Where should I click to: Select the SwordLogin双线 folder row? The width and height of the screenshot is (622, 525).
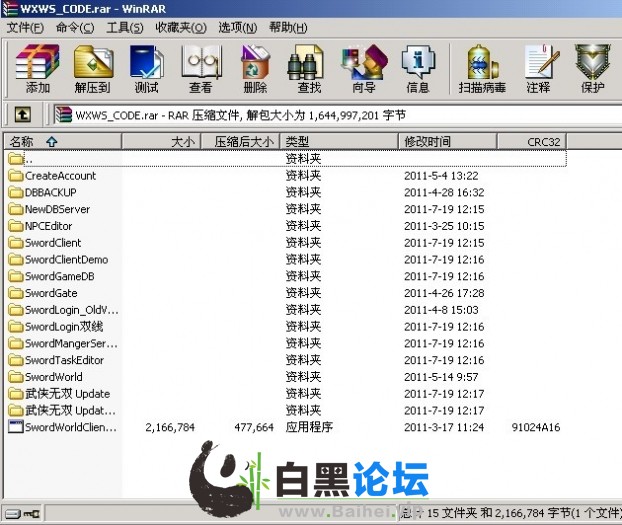click(x=286, y=327)
